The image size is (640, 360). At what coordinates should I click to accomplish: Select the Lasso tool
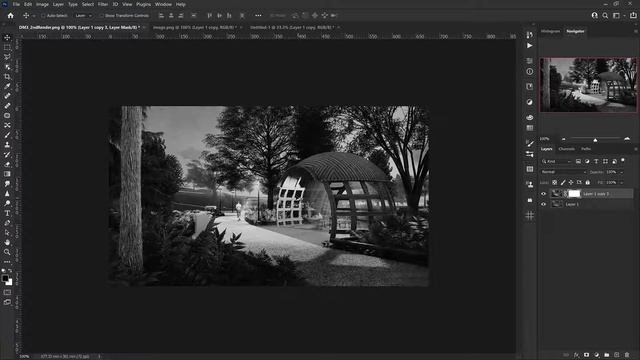(7, 57)
